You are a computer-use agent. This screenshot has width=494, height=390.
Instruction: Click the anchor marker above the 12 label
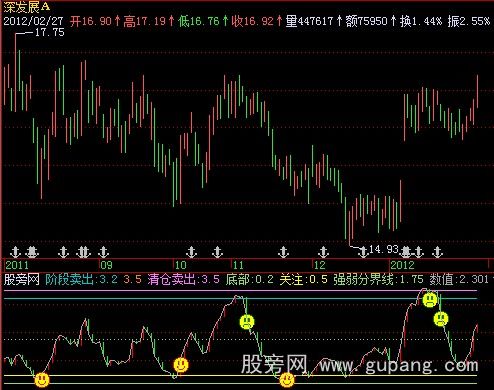pos(323,252)
